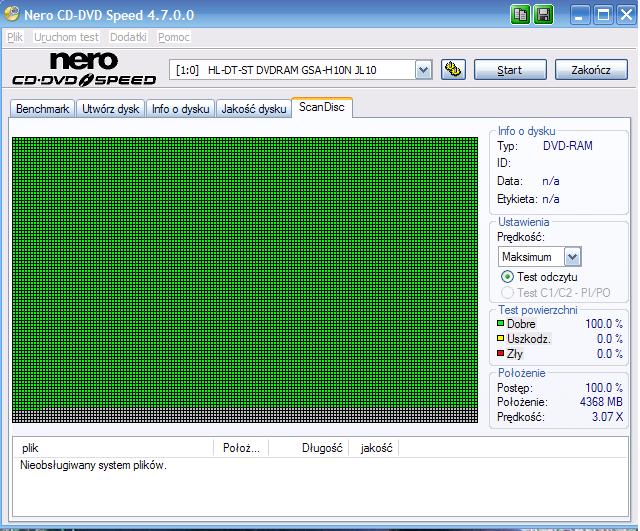Click the Zakończ button
This screenshot has height=531, width=640.
pos(591,70)
